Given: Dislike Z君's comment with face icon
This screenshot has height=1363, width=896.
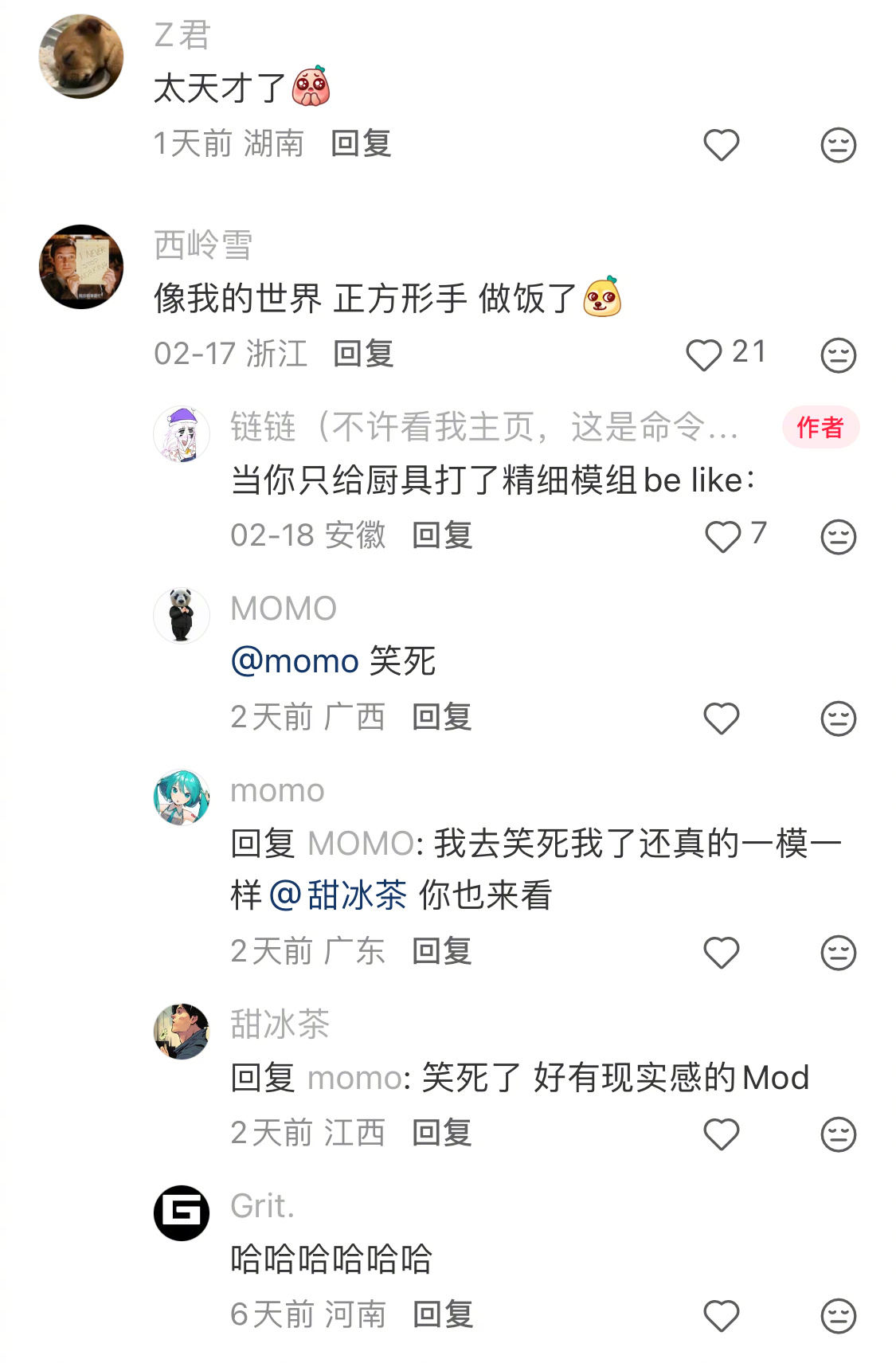Looking at the screenshot, I should [x=838, y=145].
